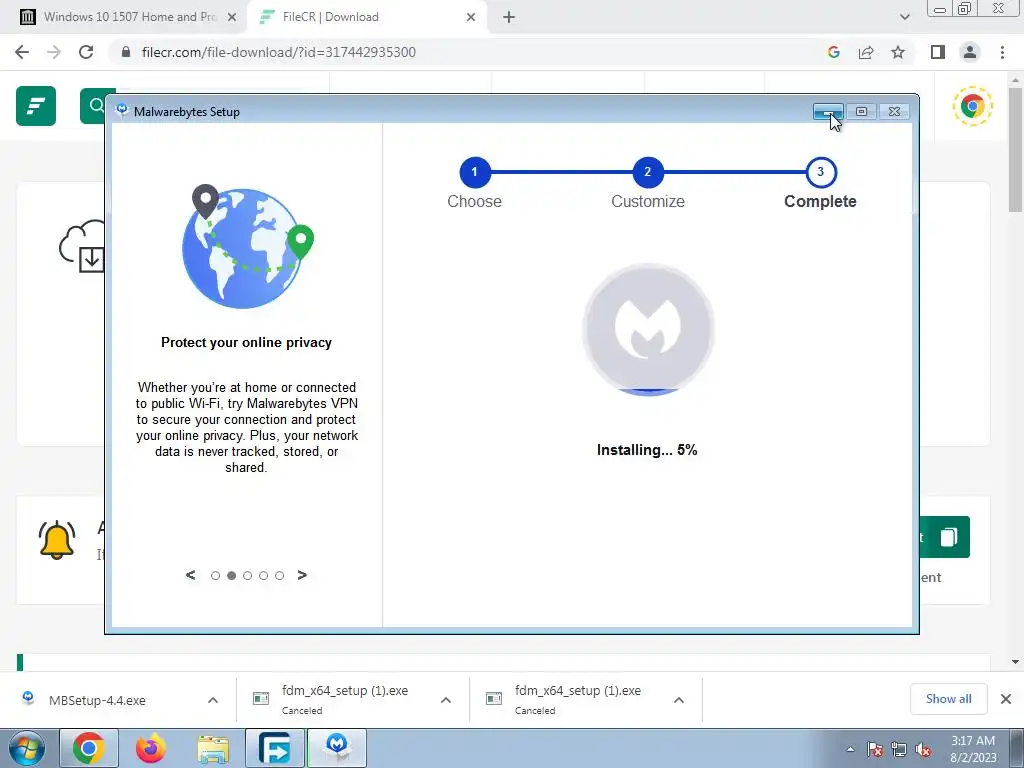
Task: Click the Action Center flag tray icon
Action: point(875,749)
